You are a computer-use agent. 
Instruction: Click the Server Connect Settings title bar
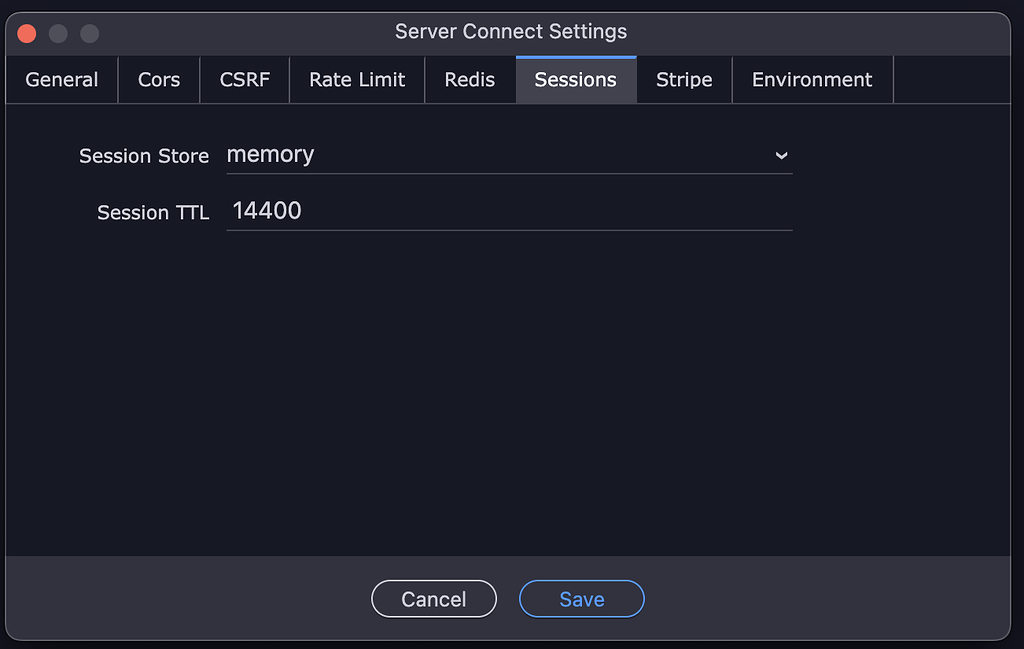point(511,31)
